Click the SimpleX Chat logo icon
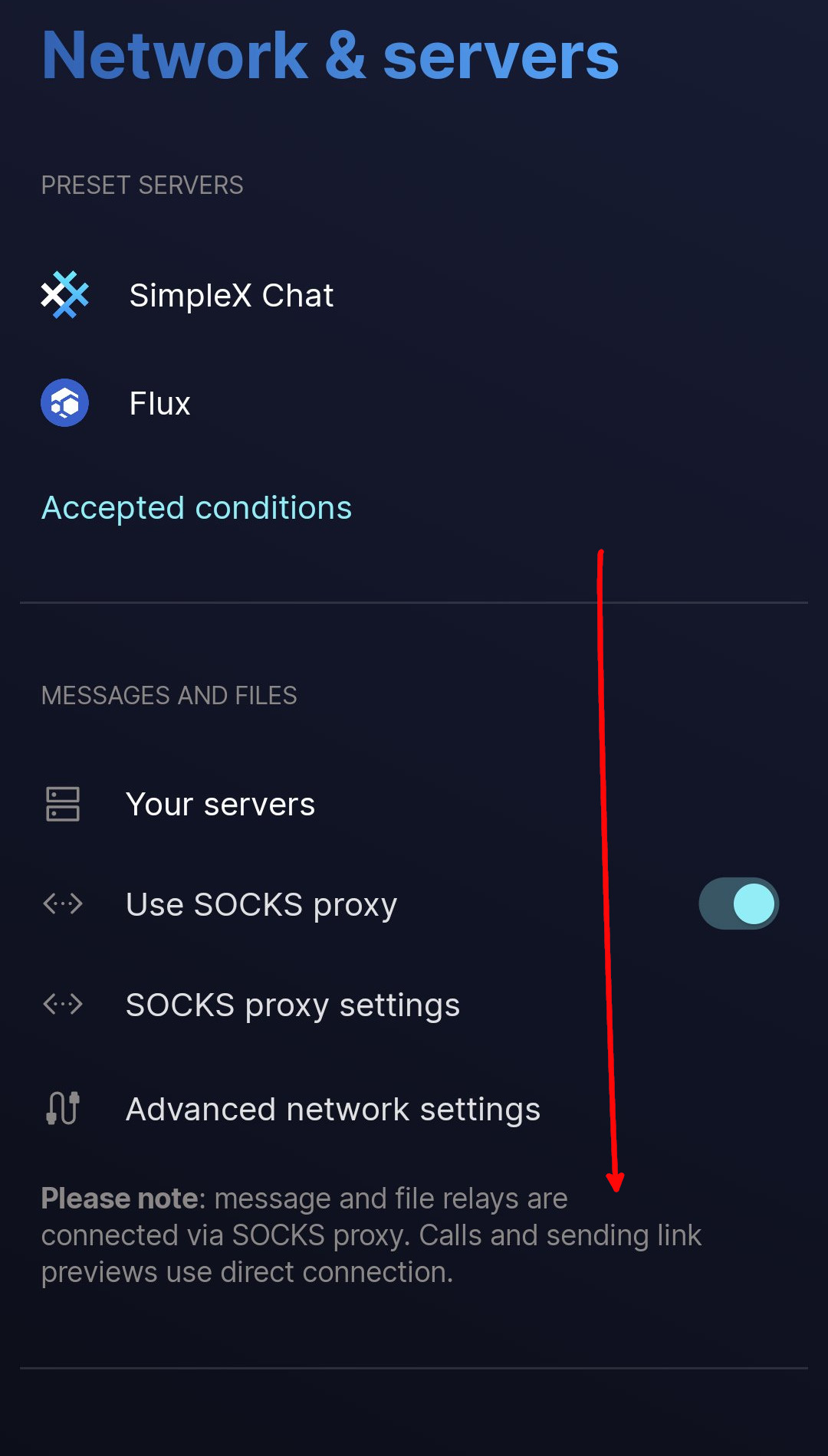Viewport: 828px width, 1456px height. 64,295
